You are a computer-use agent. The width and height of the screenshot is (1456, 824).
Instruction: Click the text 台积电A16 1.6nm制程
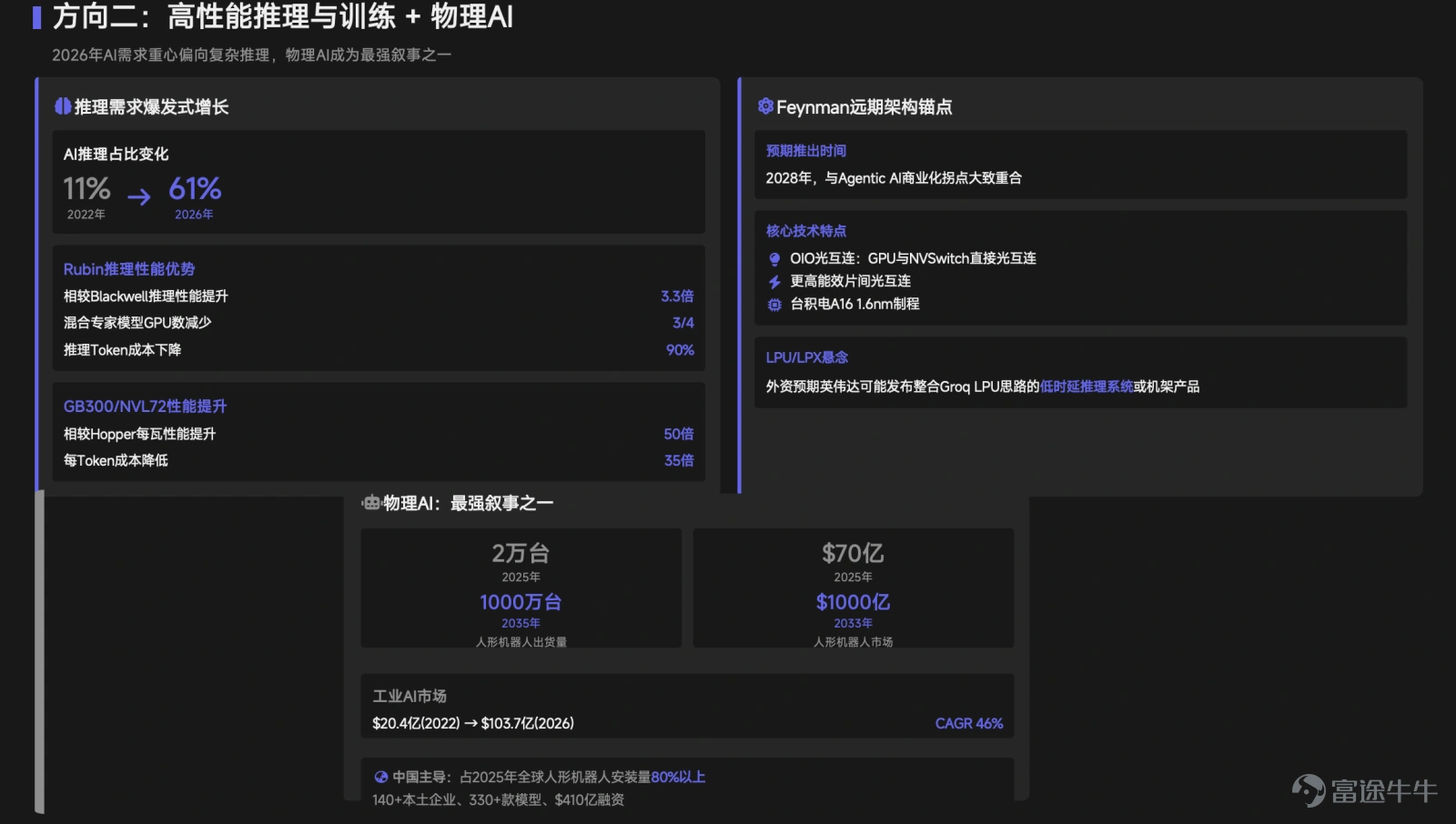[x=855, y=304]
